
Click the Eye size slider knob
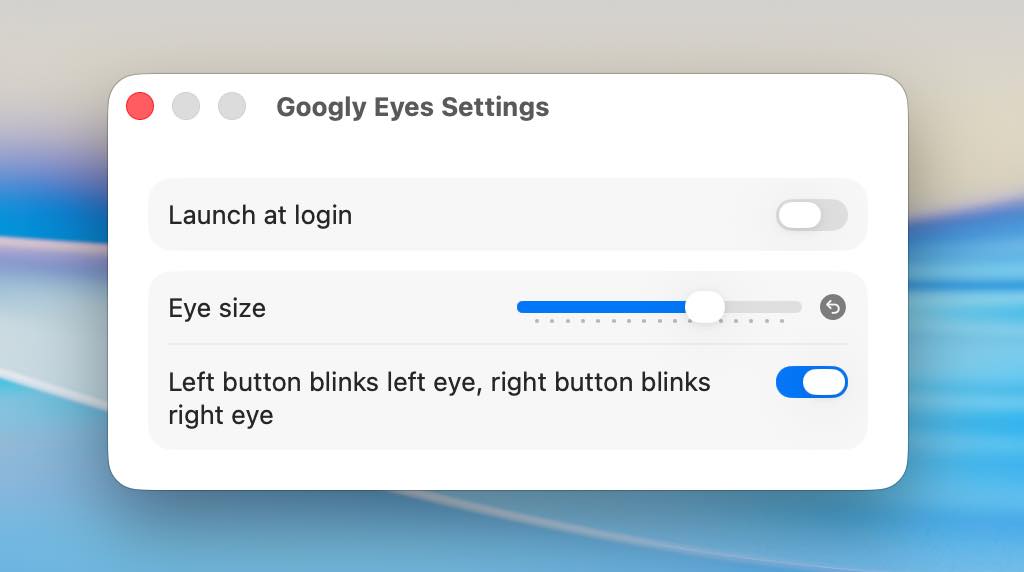pyautogui.click(x=705, y=306)
